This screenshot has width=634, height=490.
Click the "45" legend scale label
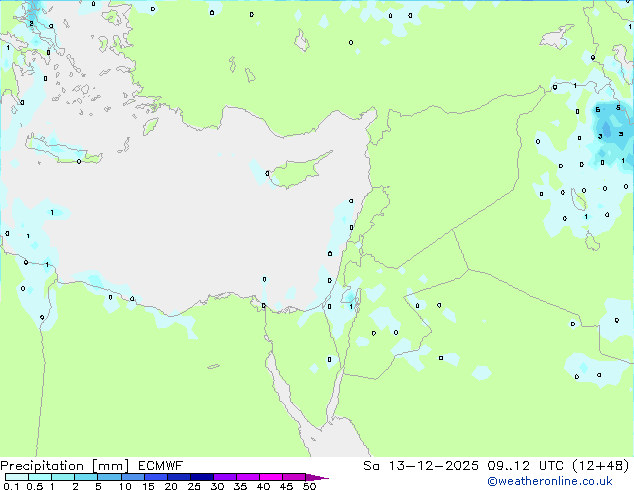[x=286, y=486]
